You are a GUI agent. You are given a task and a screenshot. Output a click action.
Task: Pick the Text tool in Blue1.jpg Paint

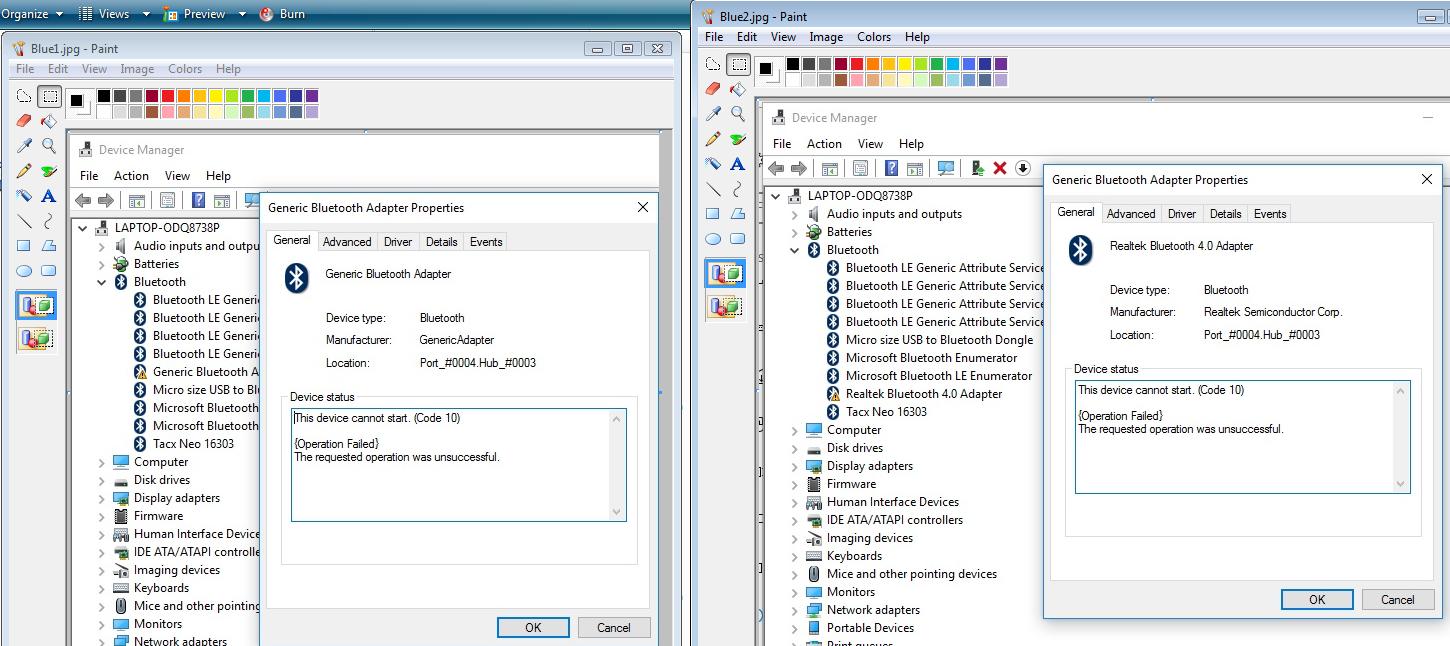(x=48, y=196)
